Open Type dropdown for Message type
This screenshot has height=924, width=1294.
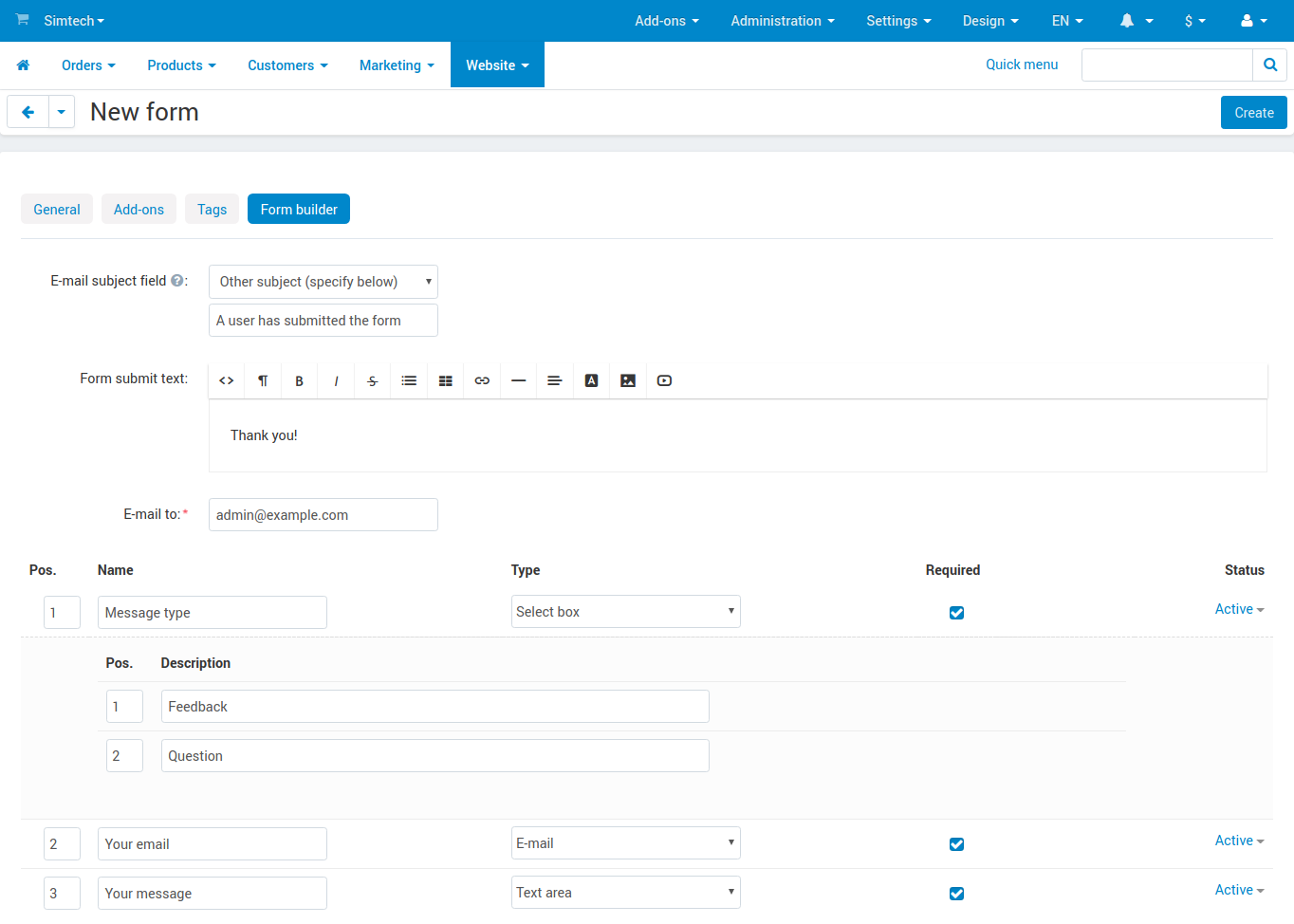626,612
